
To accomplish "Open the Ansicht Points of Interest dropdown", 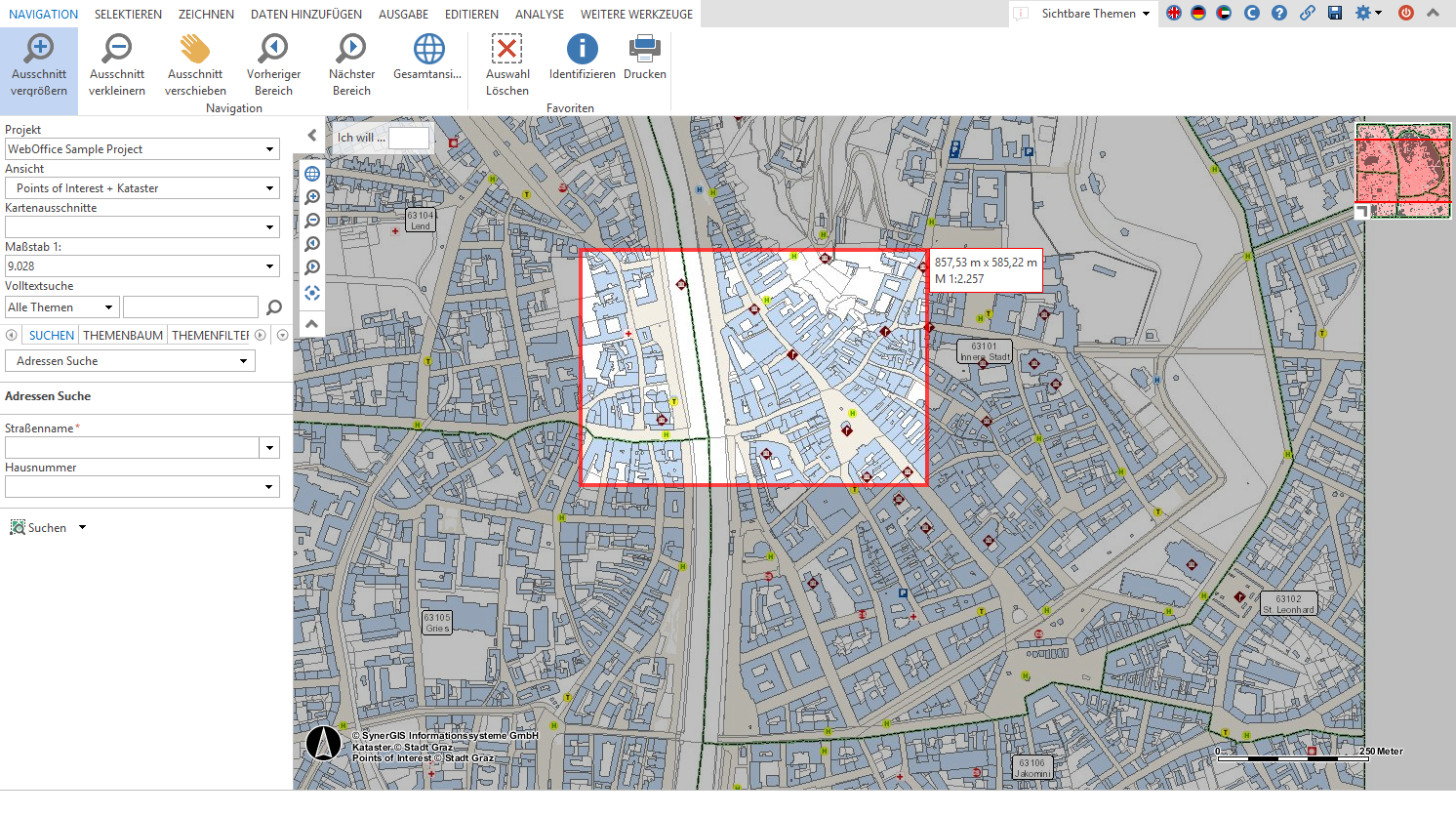I will click(x=270, y=188).
